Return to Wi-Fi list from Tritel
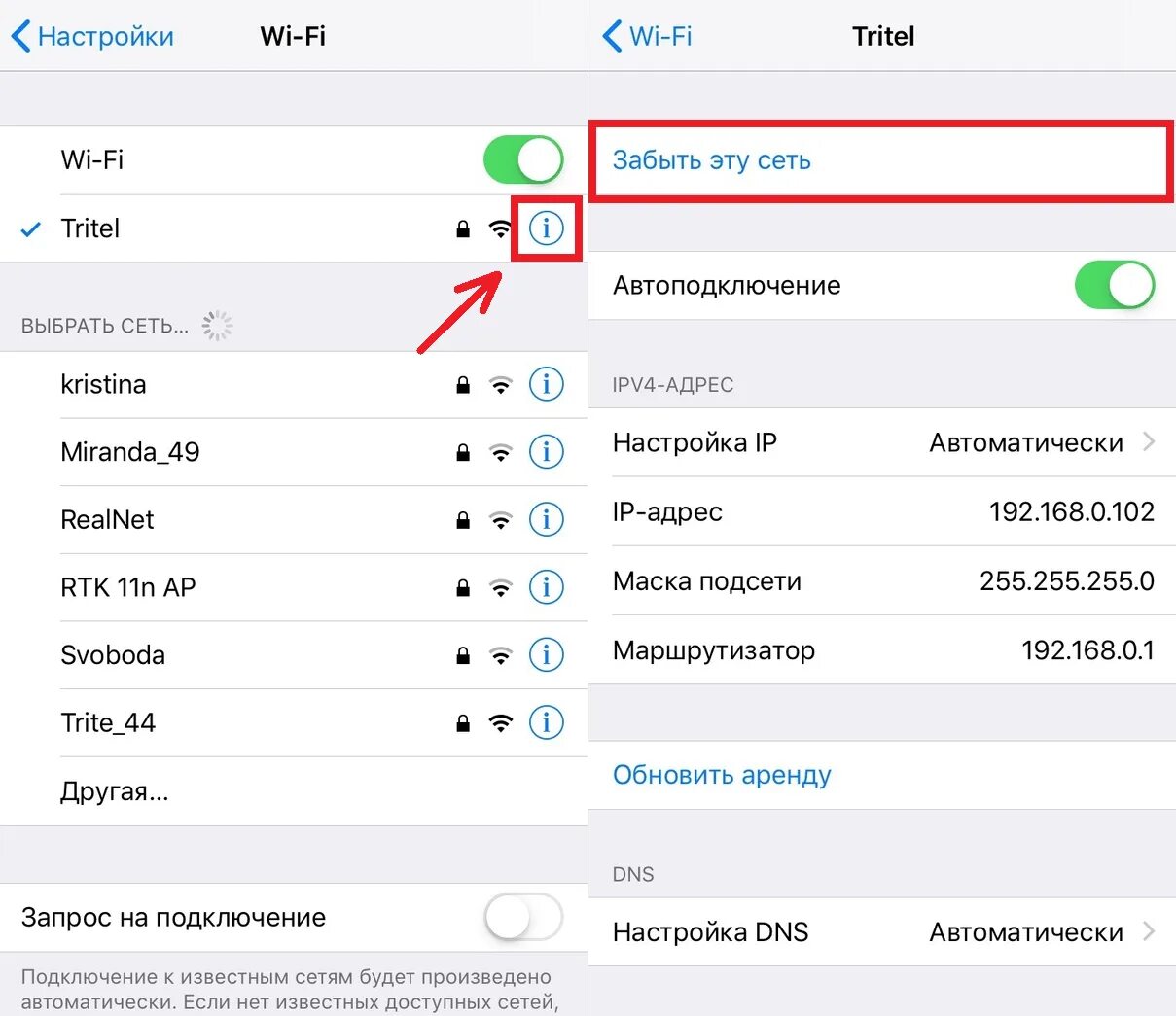This screenshot has width=1176, height=1016. pyautogui.click(x=647, y=36)
